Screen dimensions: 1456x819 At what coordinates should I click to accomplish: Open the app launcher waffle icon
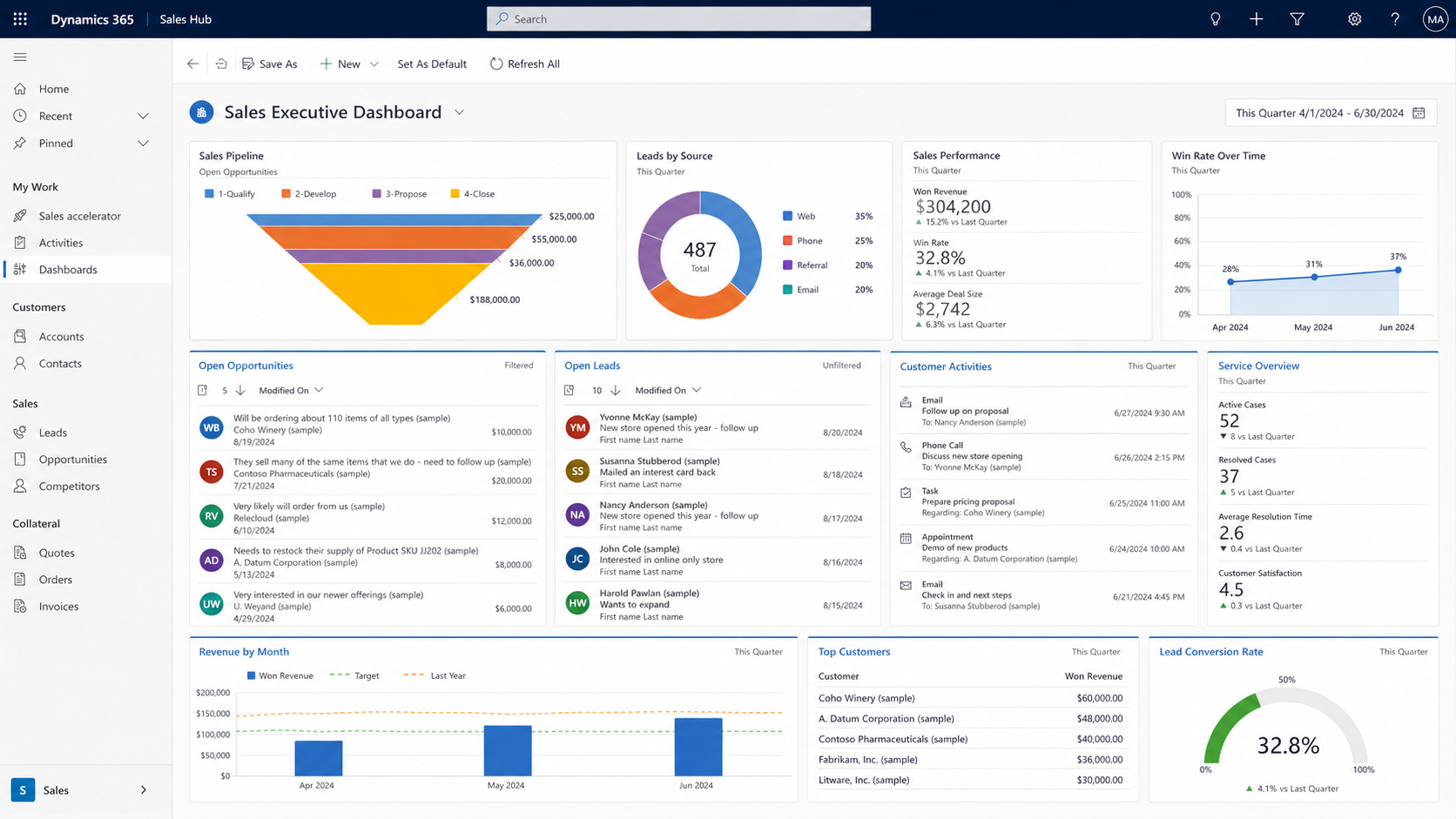coord(20,18)
